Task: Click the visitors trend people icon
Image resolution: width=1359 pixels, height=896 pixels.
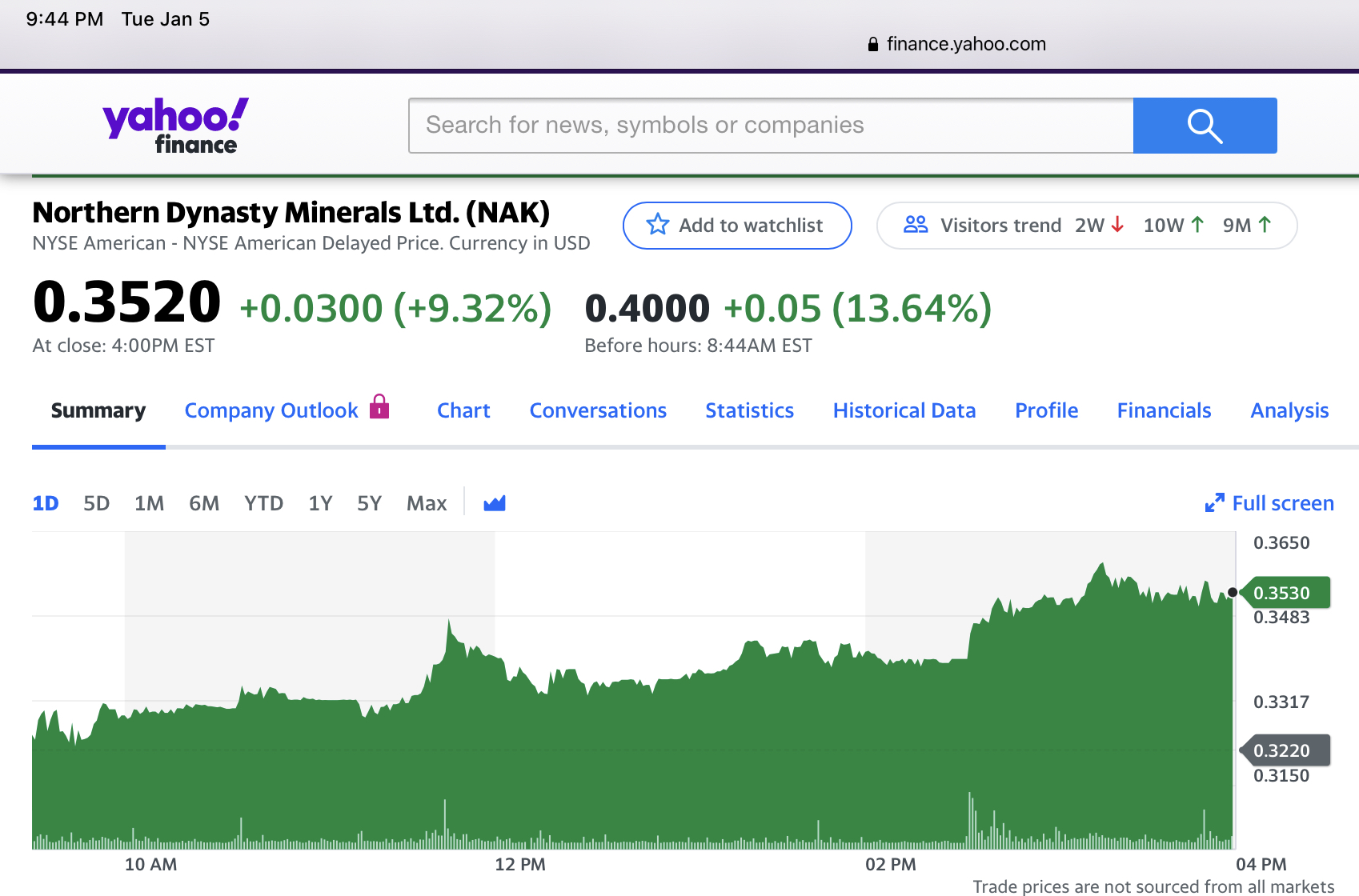Action: point(916,225)
